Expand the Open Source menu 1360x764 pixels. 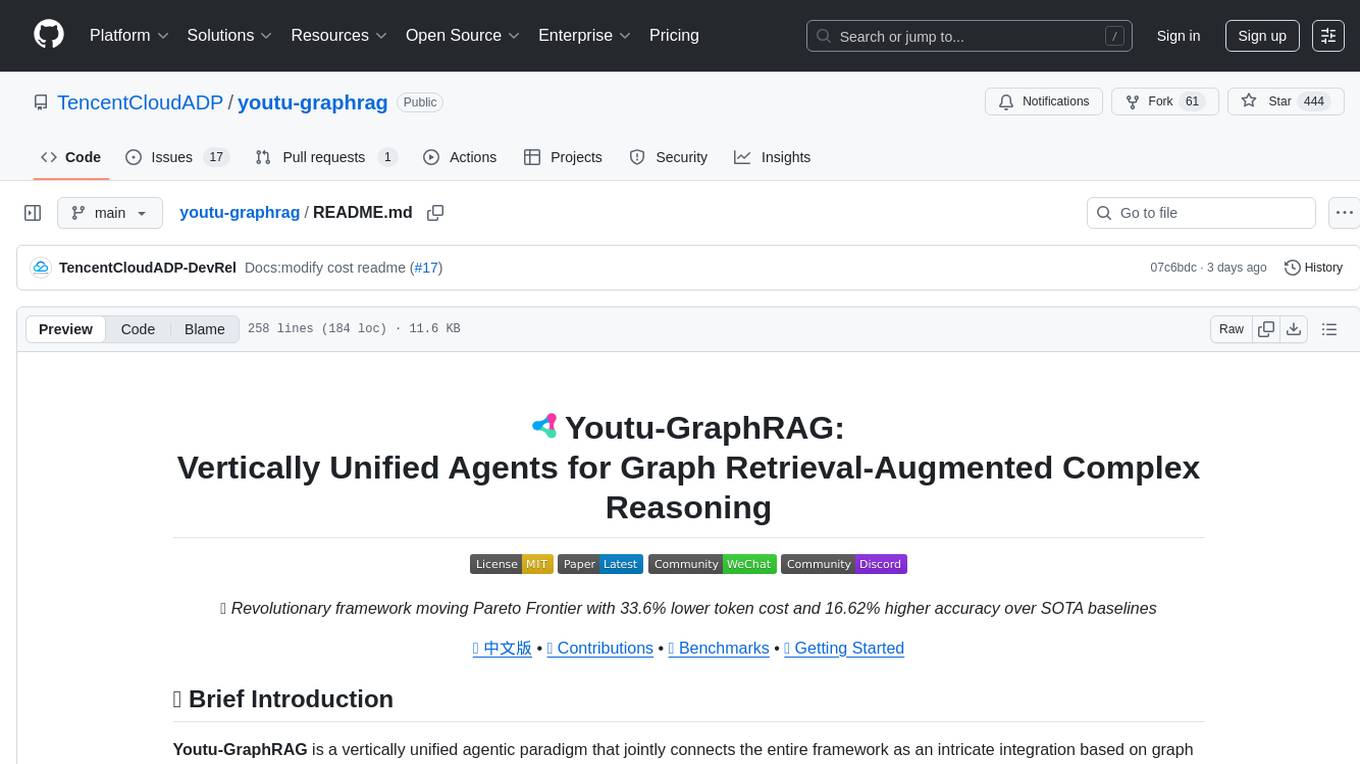click(462, 35)
